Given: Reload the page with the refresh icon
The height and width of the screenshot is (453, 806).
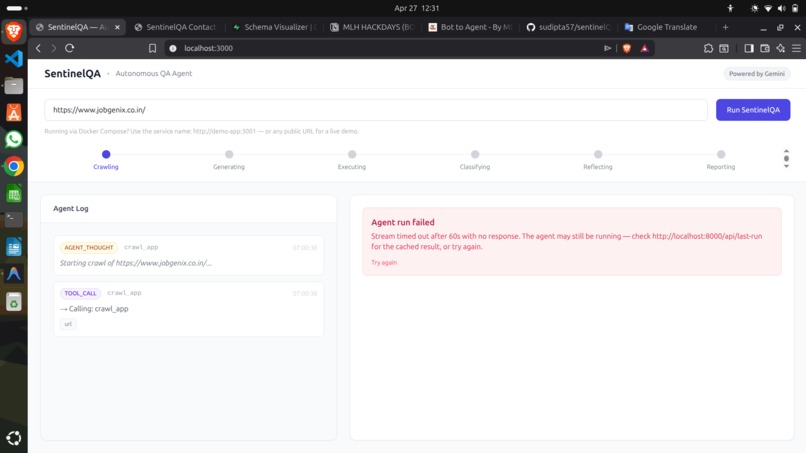Looking at the screenshot, I should (x=69, y=48).
